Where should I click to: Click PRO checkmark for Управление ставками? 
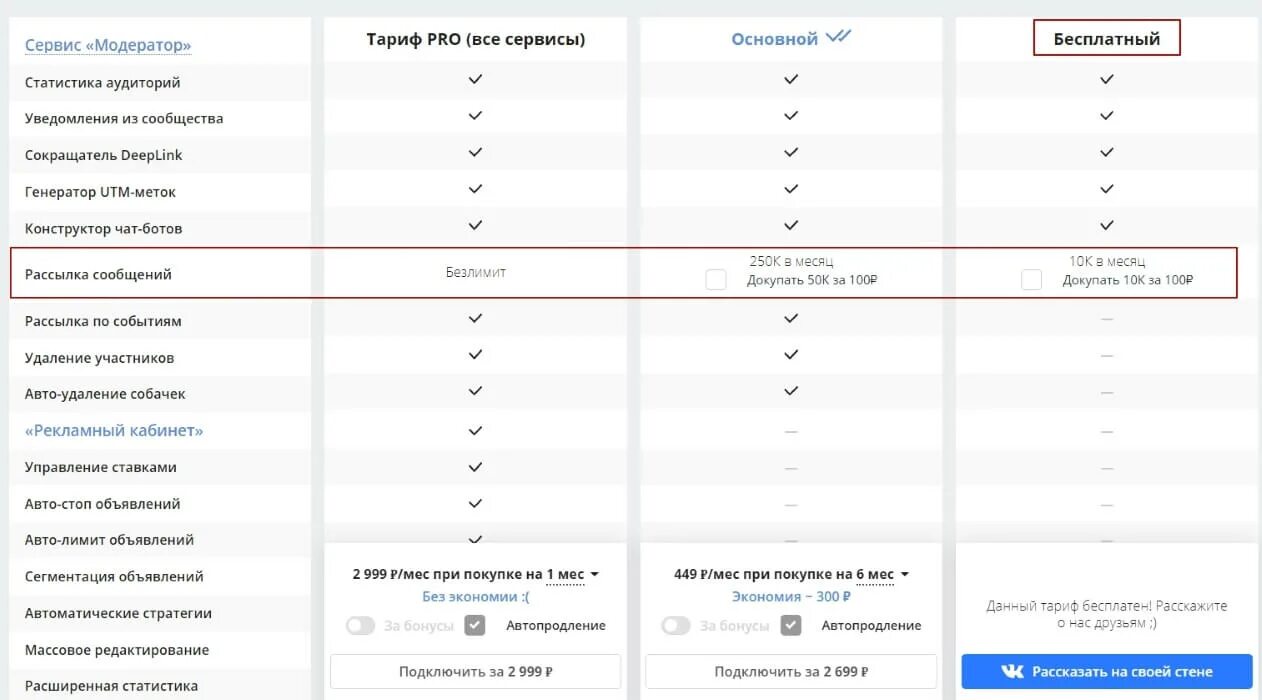(475, 467)
